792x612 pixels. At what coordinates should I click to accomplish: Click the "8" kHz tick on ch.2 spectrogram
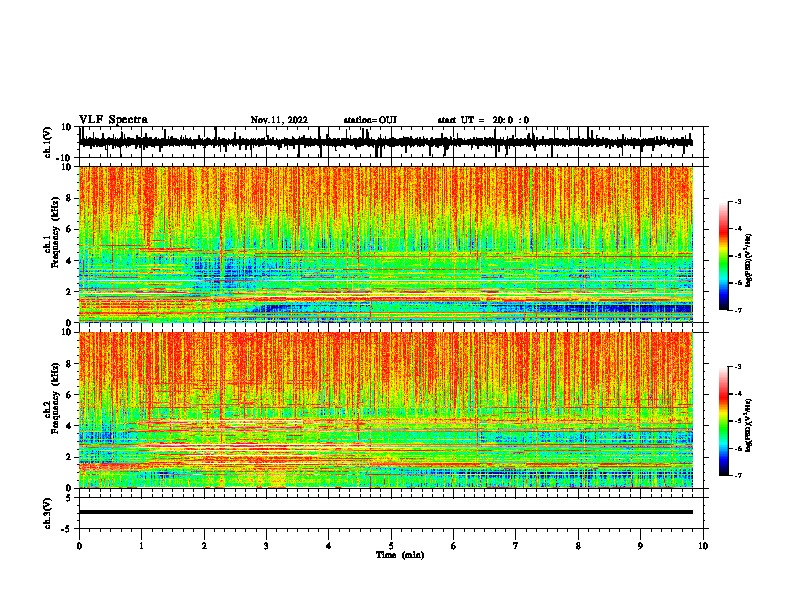70,364
